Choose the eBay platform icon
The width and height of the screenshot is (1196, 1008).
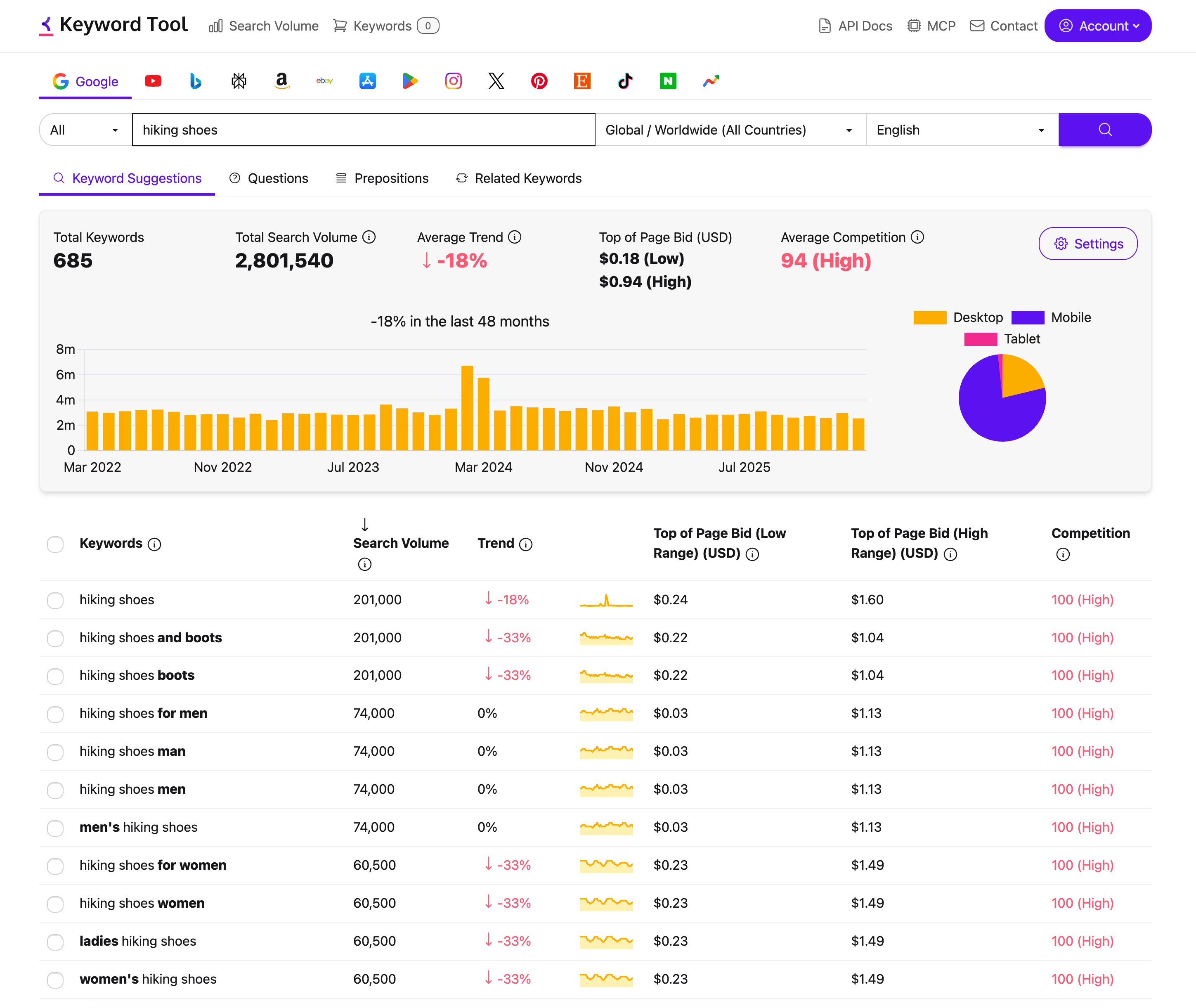coord(324,81)
